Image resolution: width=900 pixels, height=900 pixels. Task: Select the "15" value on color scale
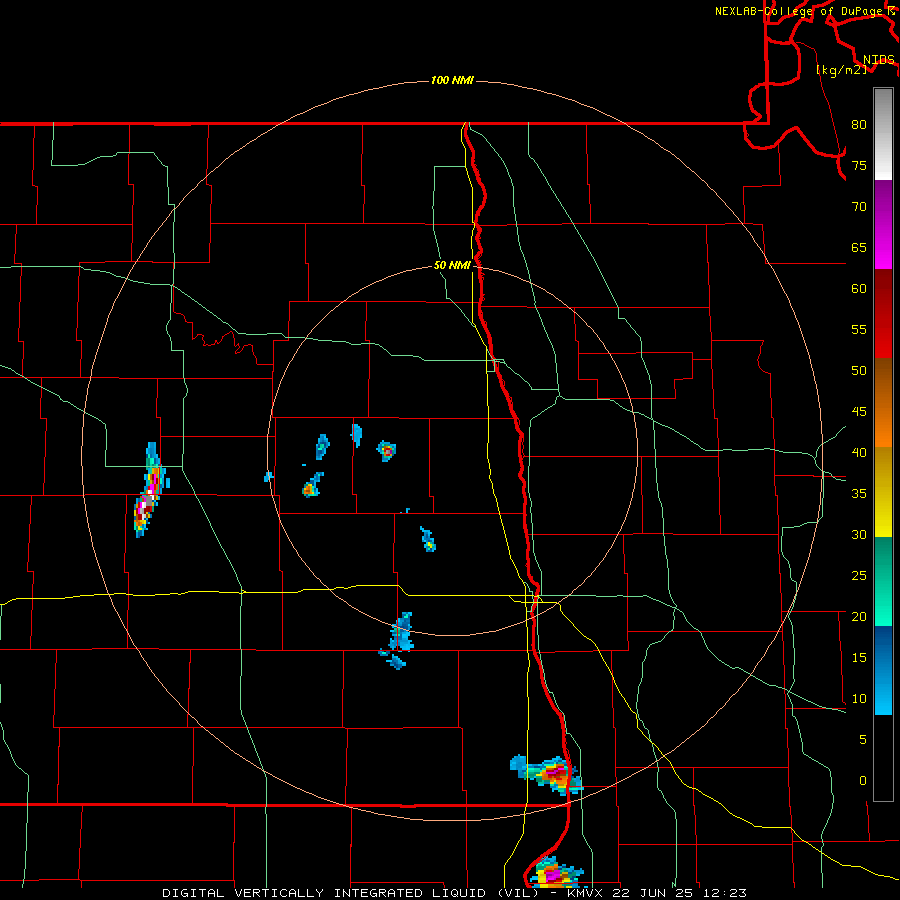[x=859, y=658]
